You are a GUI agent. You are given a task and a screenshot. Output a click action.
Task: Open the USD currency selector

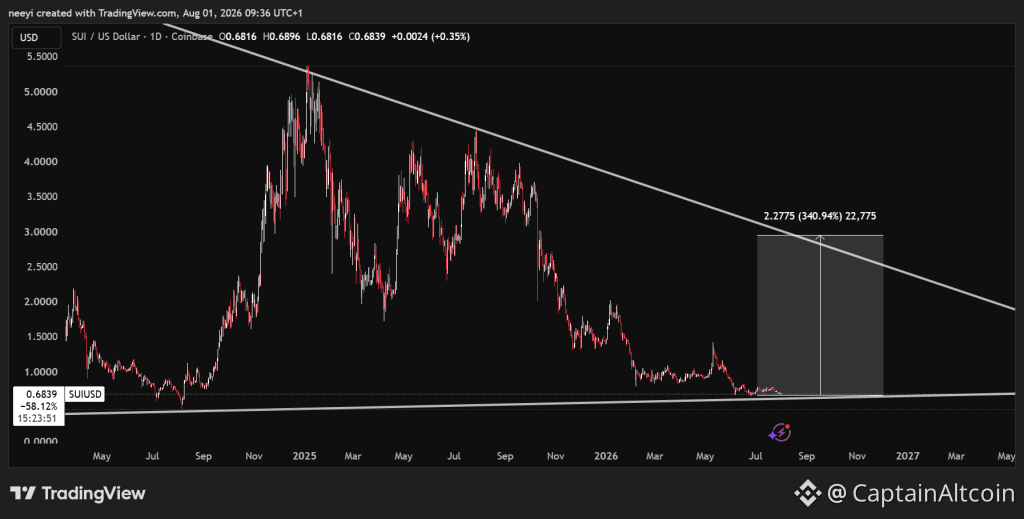pyautogui.click(x=36, y=37)
